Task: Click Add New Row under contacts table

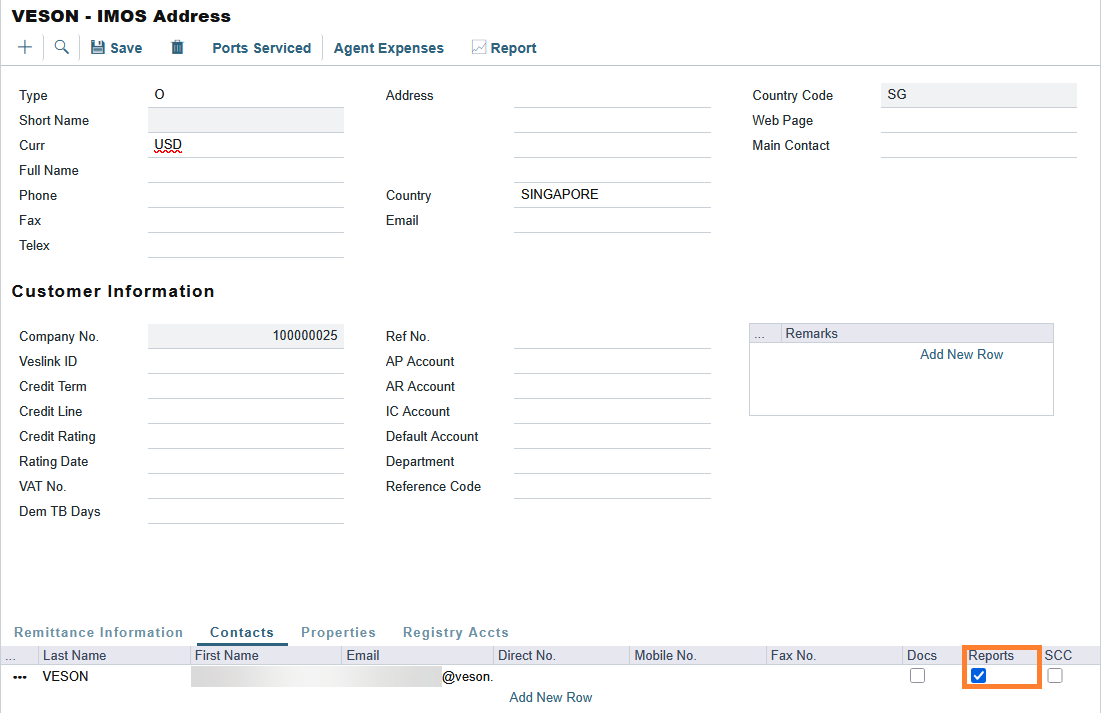Action: (x=550, y=698)
